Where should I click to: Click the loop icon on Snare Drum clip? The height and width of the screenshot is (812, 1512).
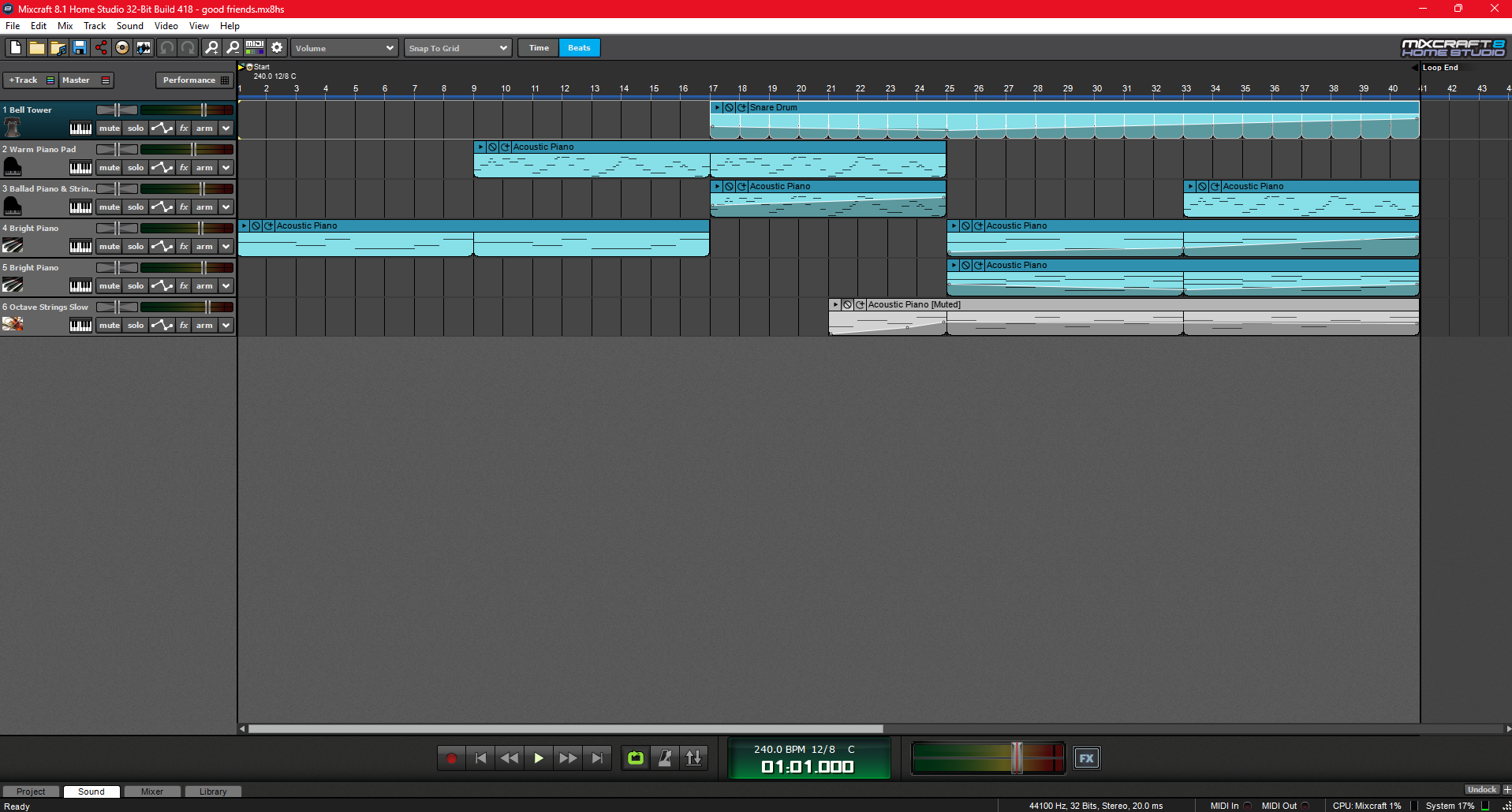coord(742,107)
